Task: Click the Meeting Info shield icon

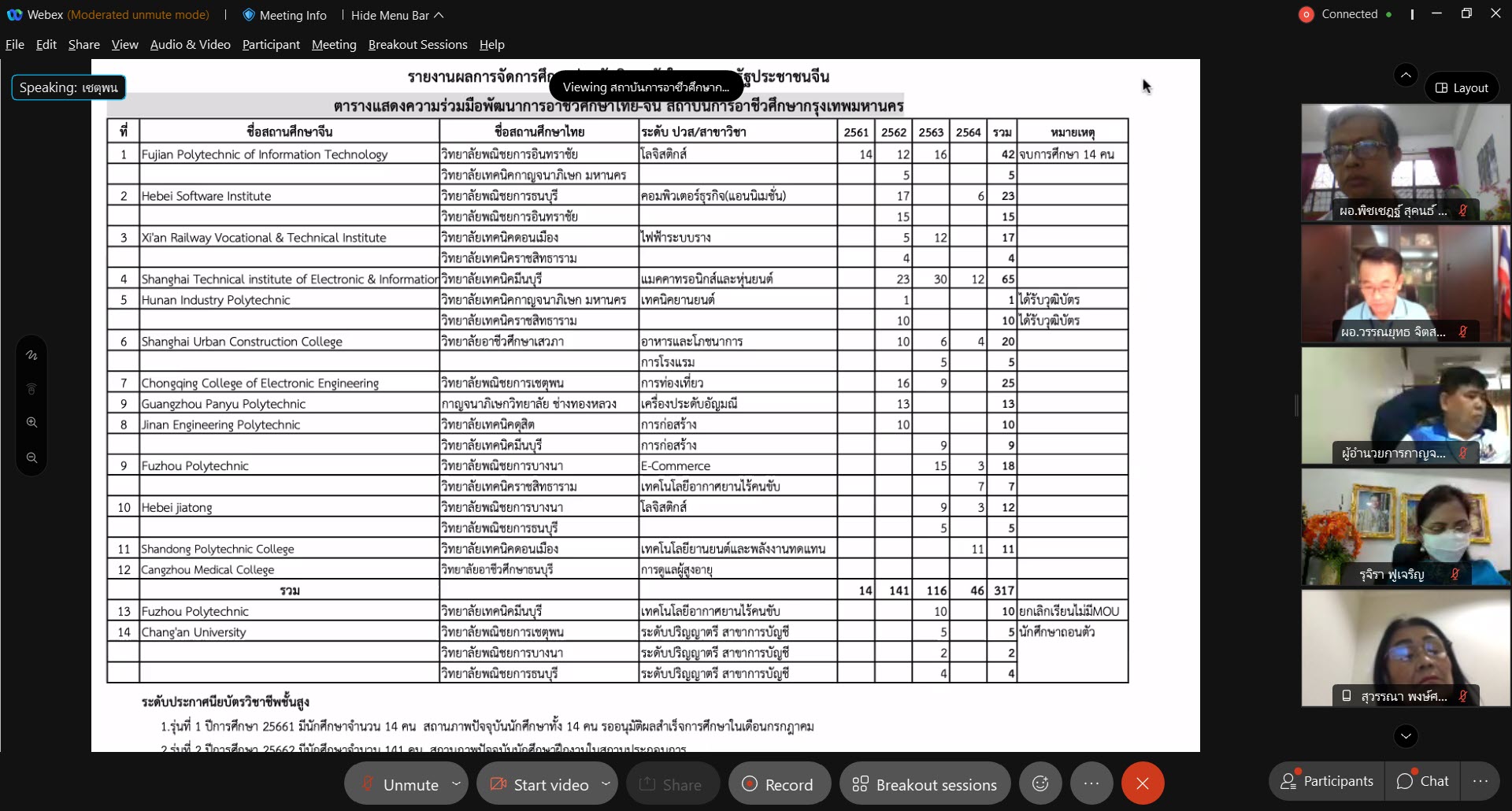Action: 249,15
